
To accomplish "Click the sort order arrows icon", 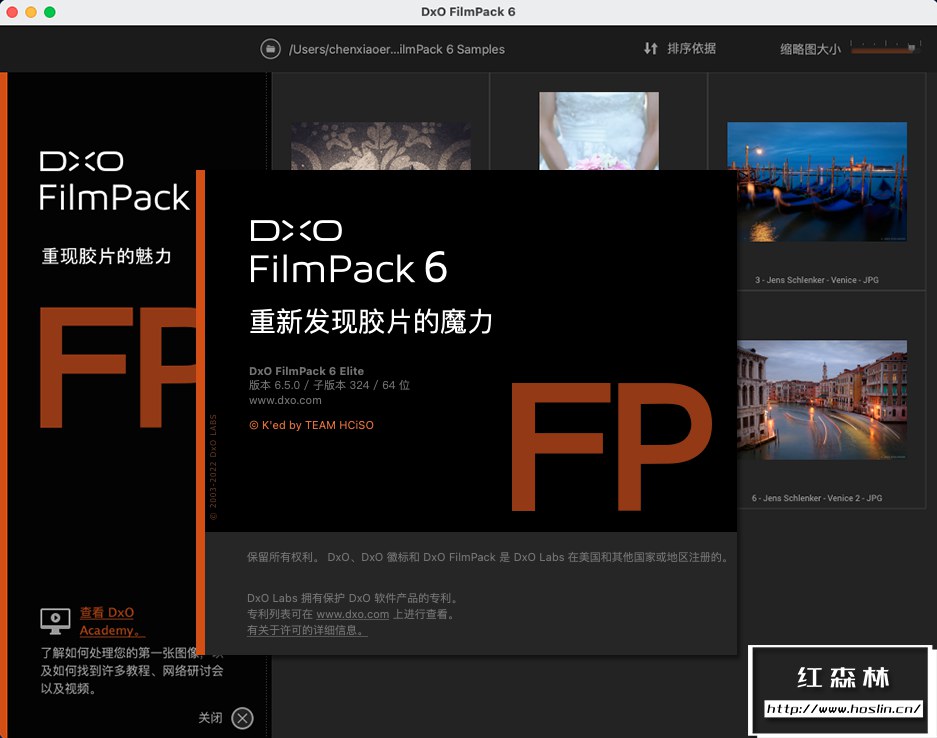I will click(x=651, y=48).
